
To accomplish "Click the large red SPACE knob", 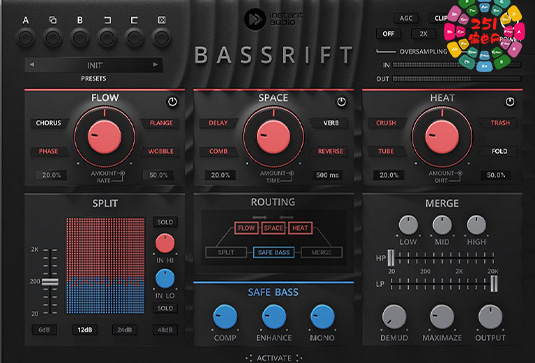I will click(273, 137).
